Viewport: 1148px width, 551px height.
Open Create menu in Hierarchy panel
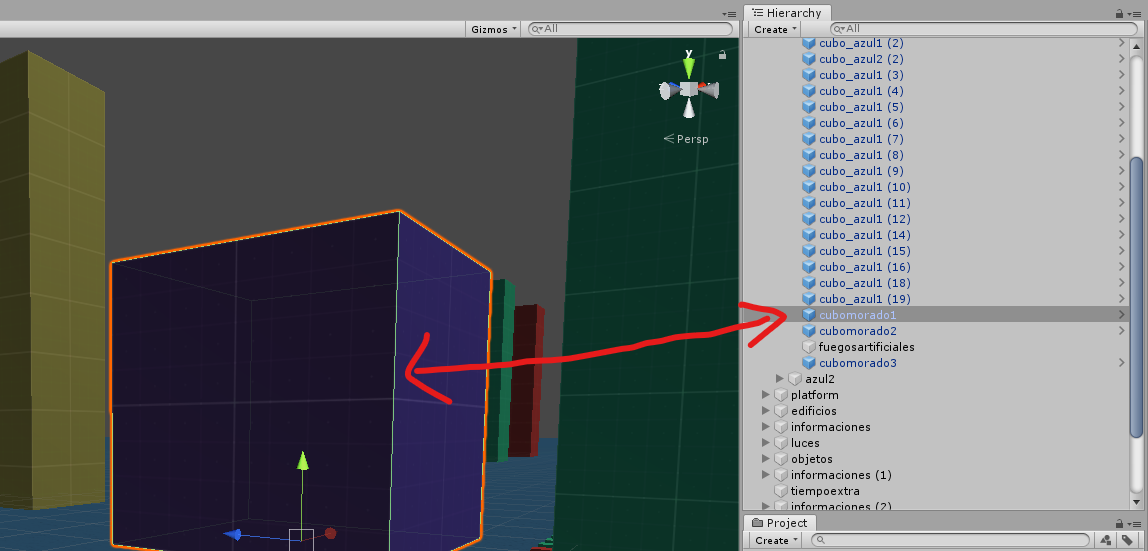click(775, 29)
